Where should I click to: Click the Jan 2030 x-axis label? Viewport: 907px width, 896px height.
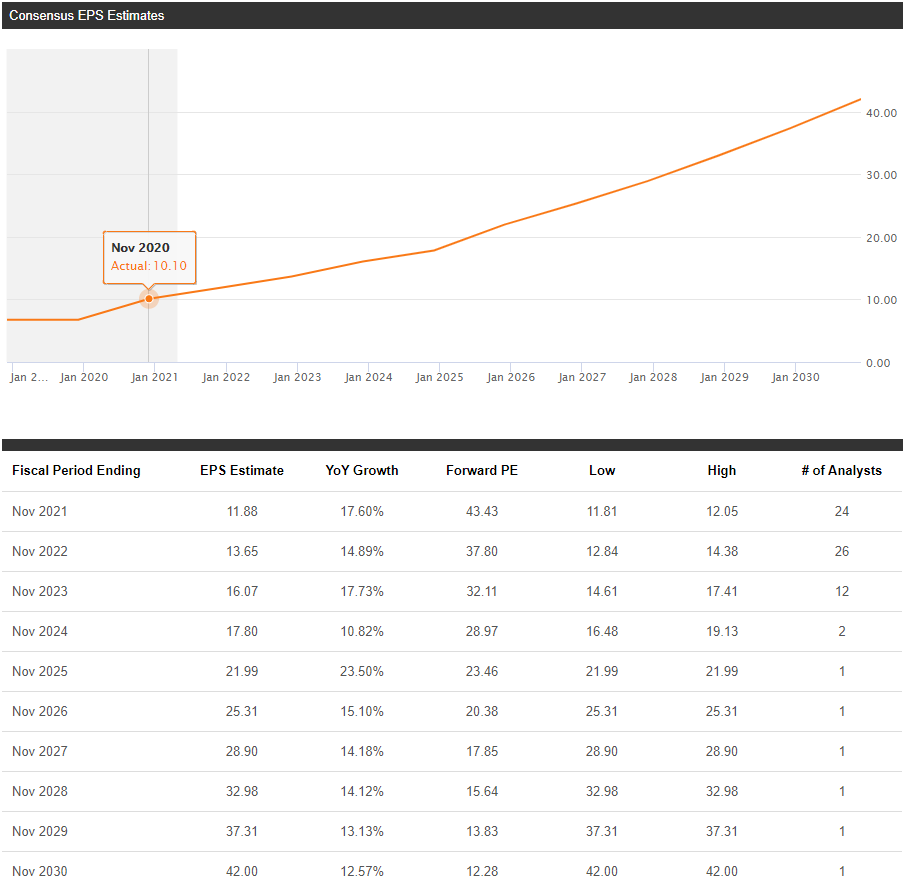[x=795, y=377]
